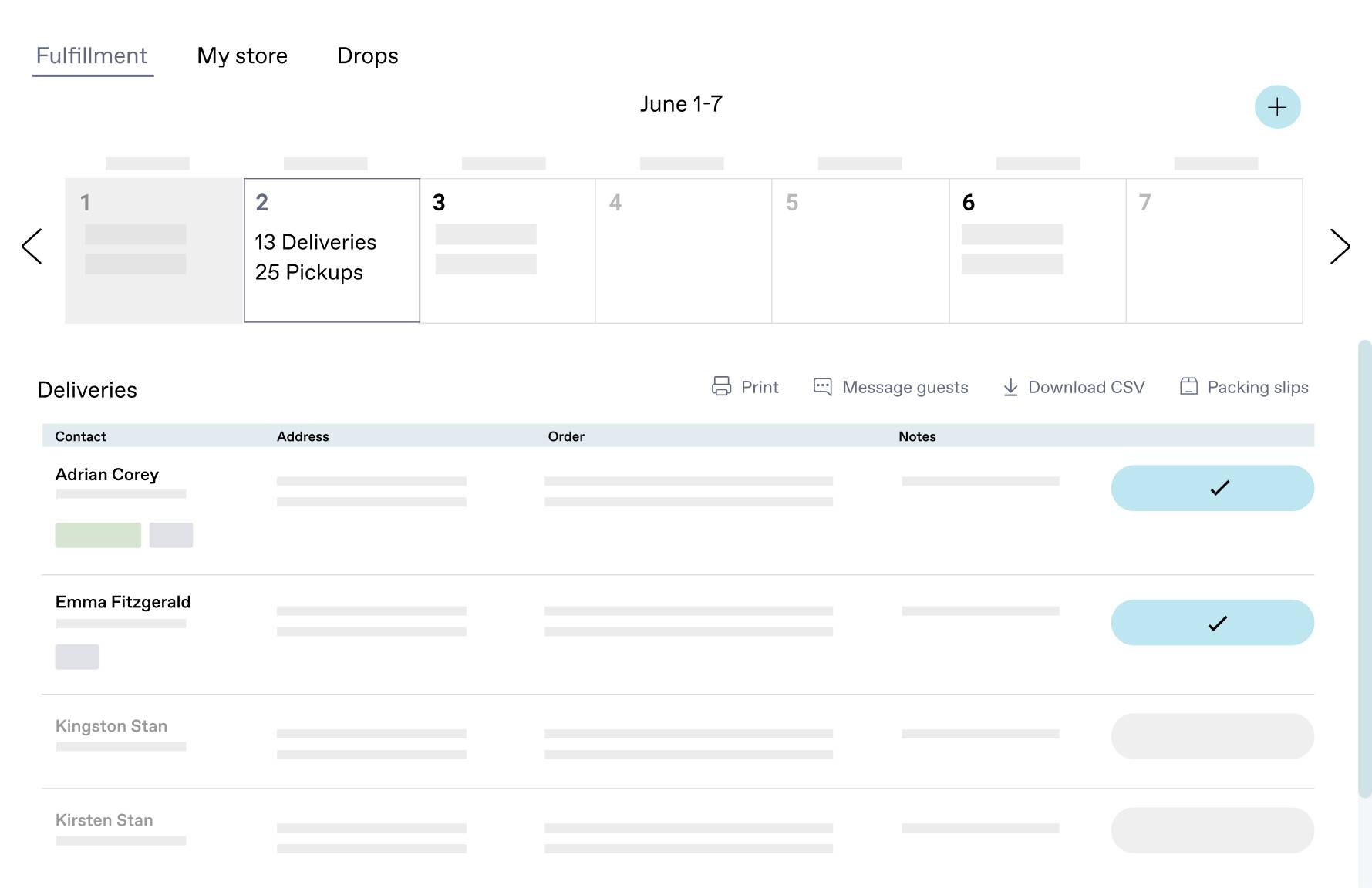Click the Download CSV arrow icon
The height and width of the screenshot is (888, 1372).
pos(1010,387)
